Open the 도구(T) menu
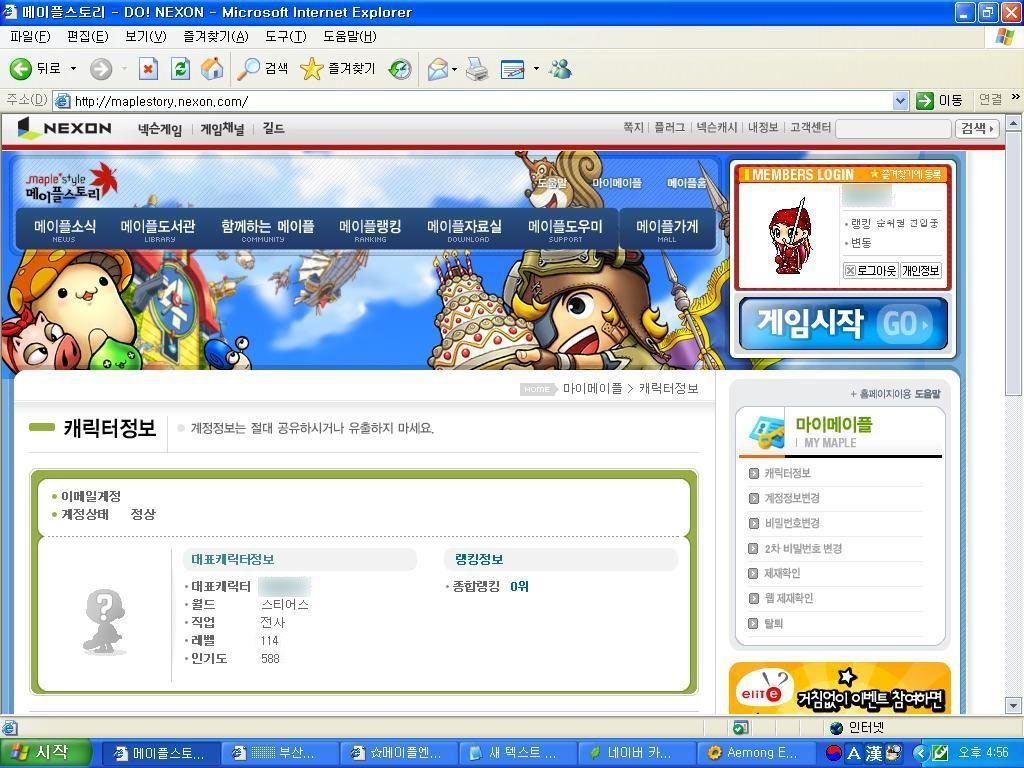The image size is (1024, 768). [285, 37]
